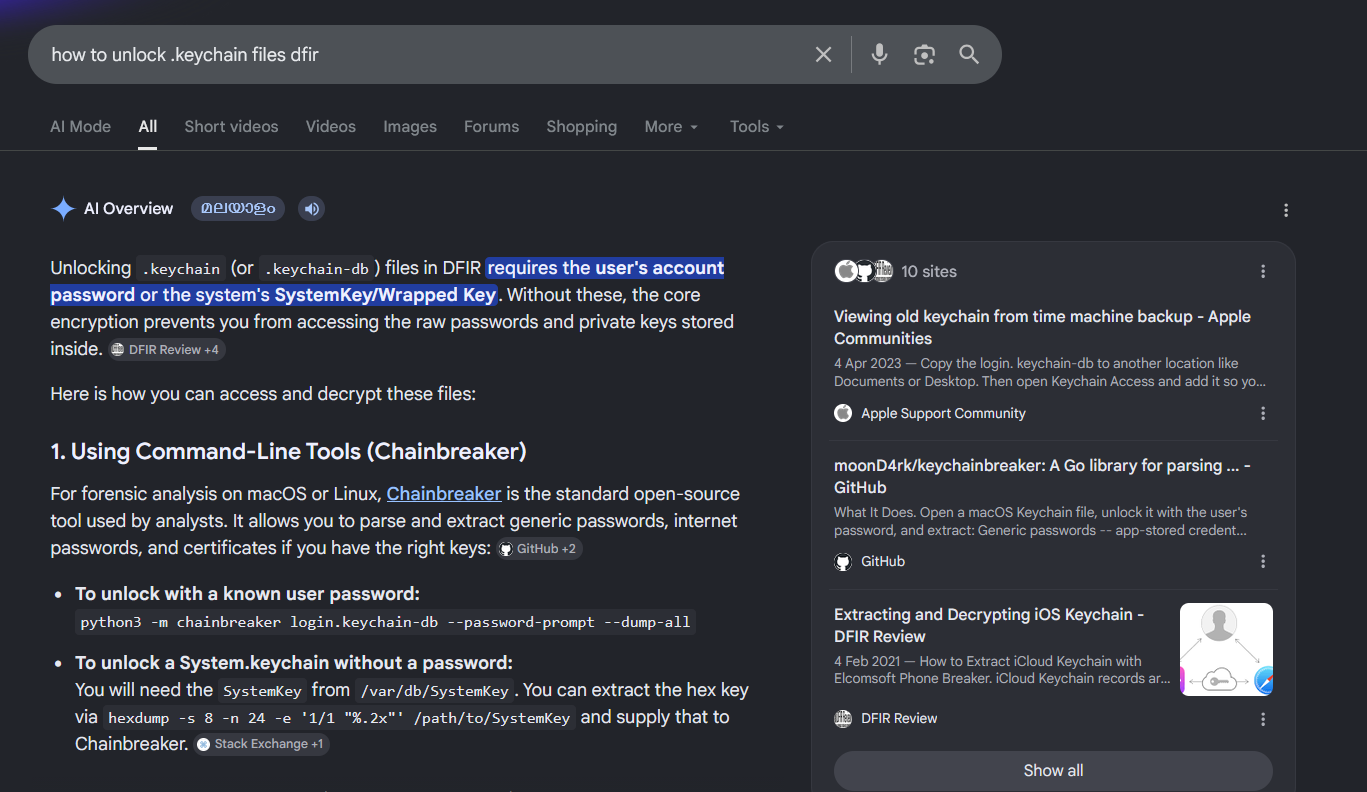This screenshot has width=1367, height=792.
Task: Open the Chainbreaker hyperlink
Action: [x=444, y=493]
